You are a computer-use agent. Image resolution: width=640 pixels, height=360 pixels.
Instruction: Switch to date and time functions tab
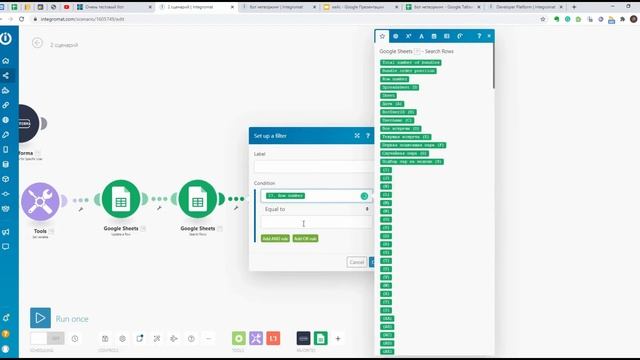click(x=434, y=36)
